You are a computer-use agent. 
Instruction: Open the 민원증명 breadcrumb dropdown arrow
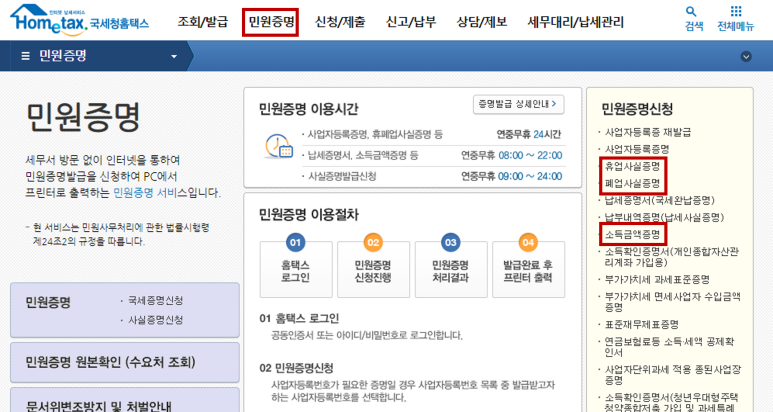coord(174,57)
